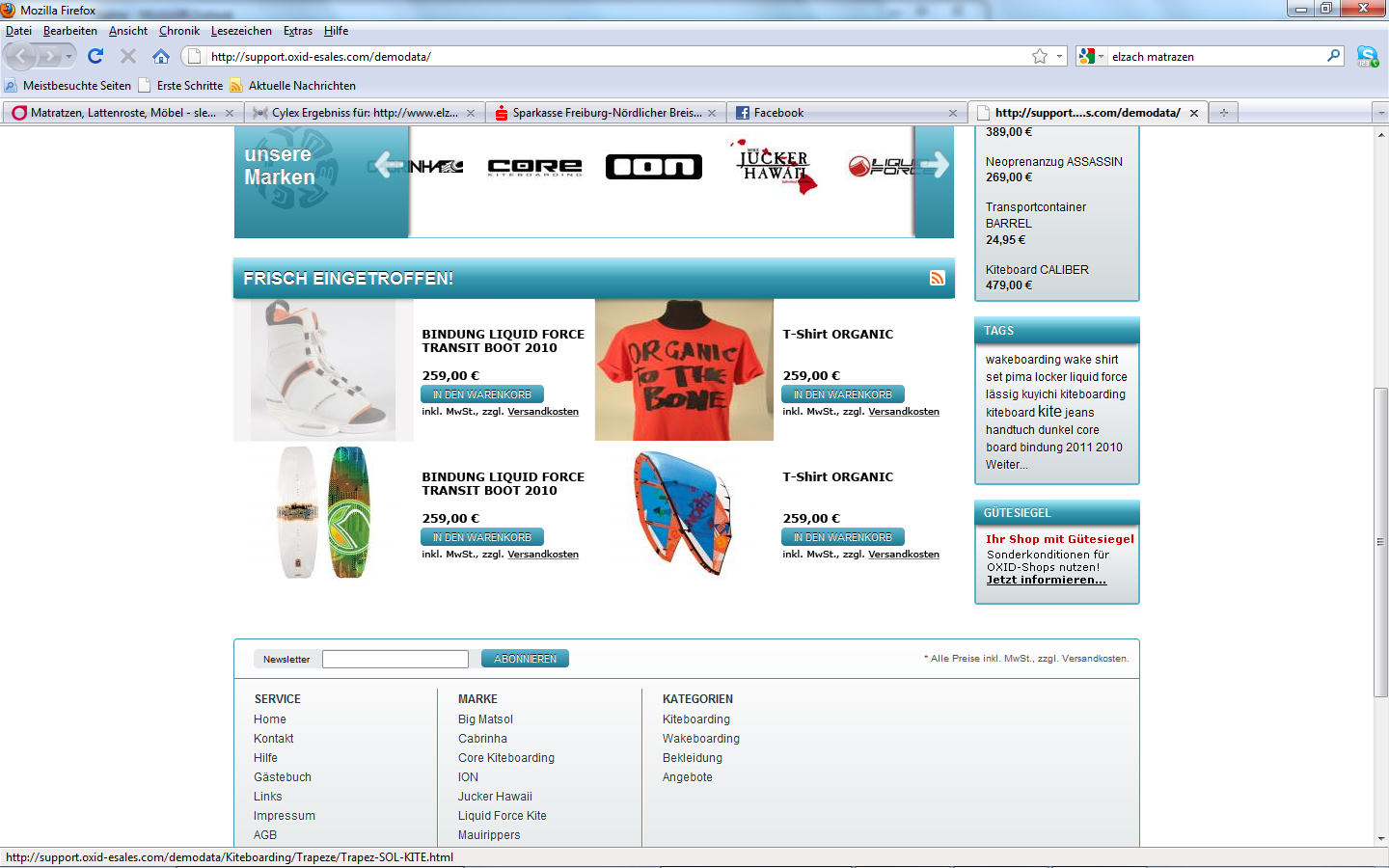
Task: Expand the URL bar history dropdown
Action: (x=1059, y=56)
